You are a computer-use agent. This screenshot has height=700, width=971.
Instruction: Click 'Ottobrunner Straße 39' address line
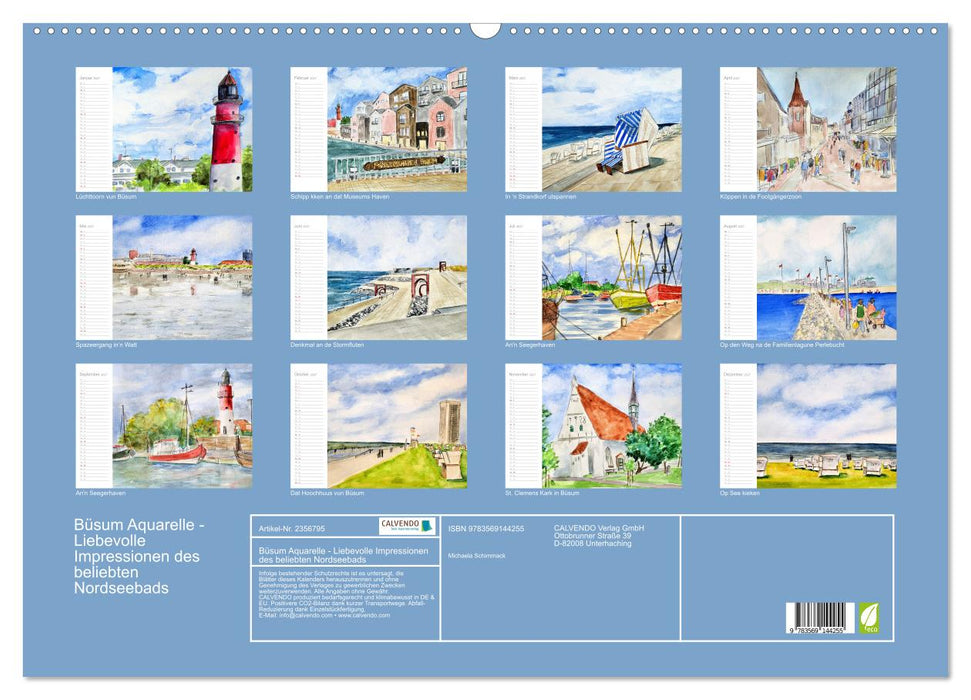[593, 536]
